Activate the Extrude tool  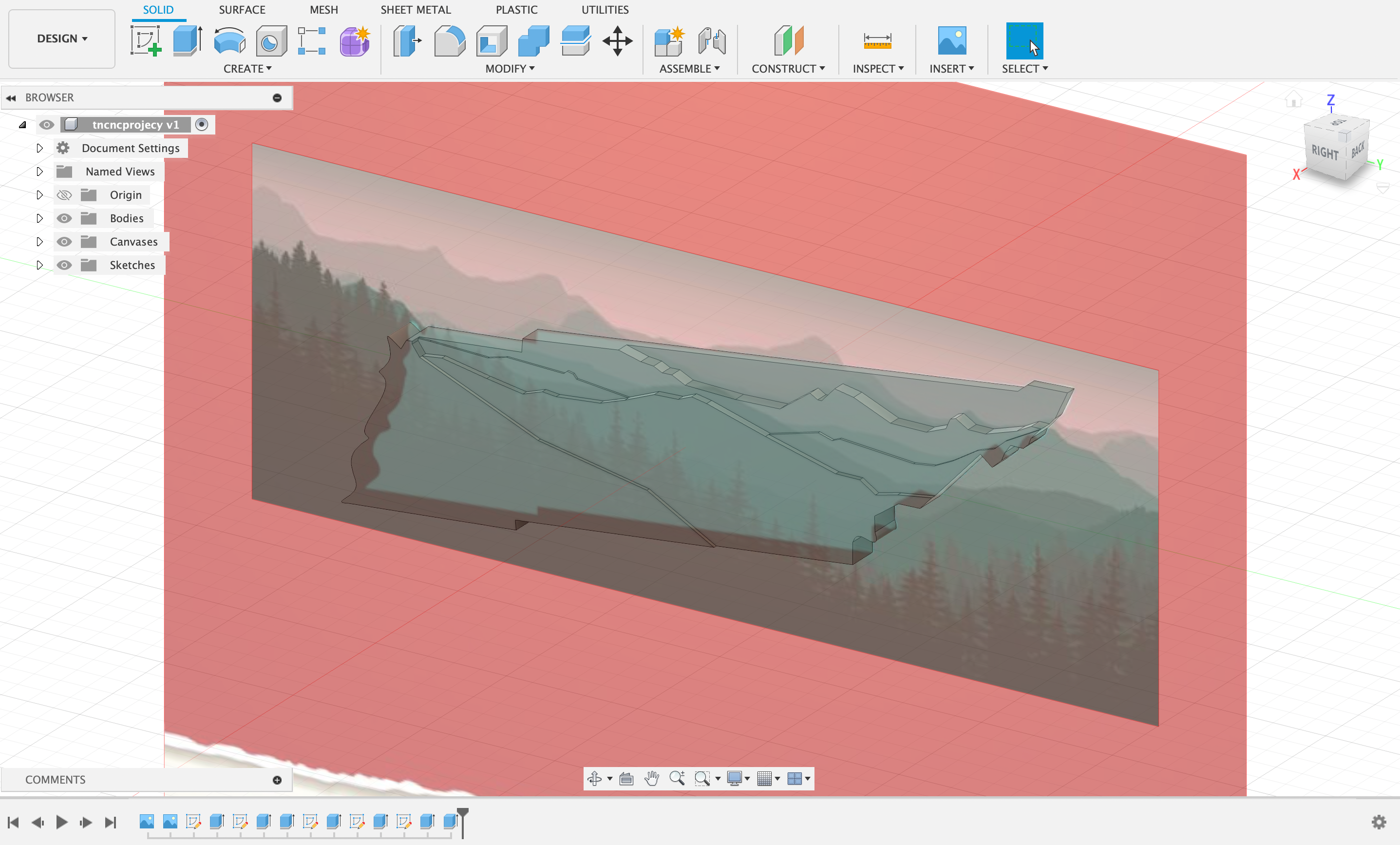point(187,40)
